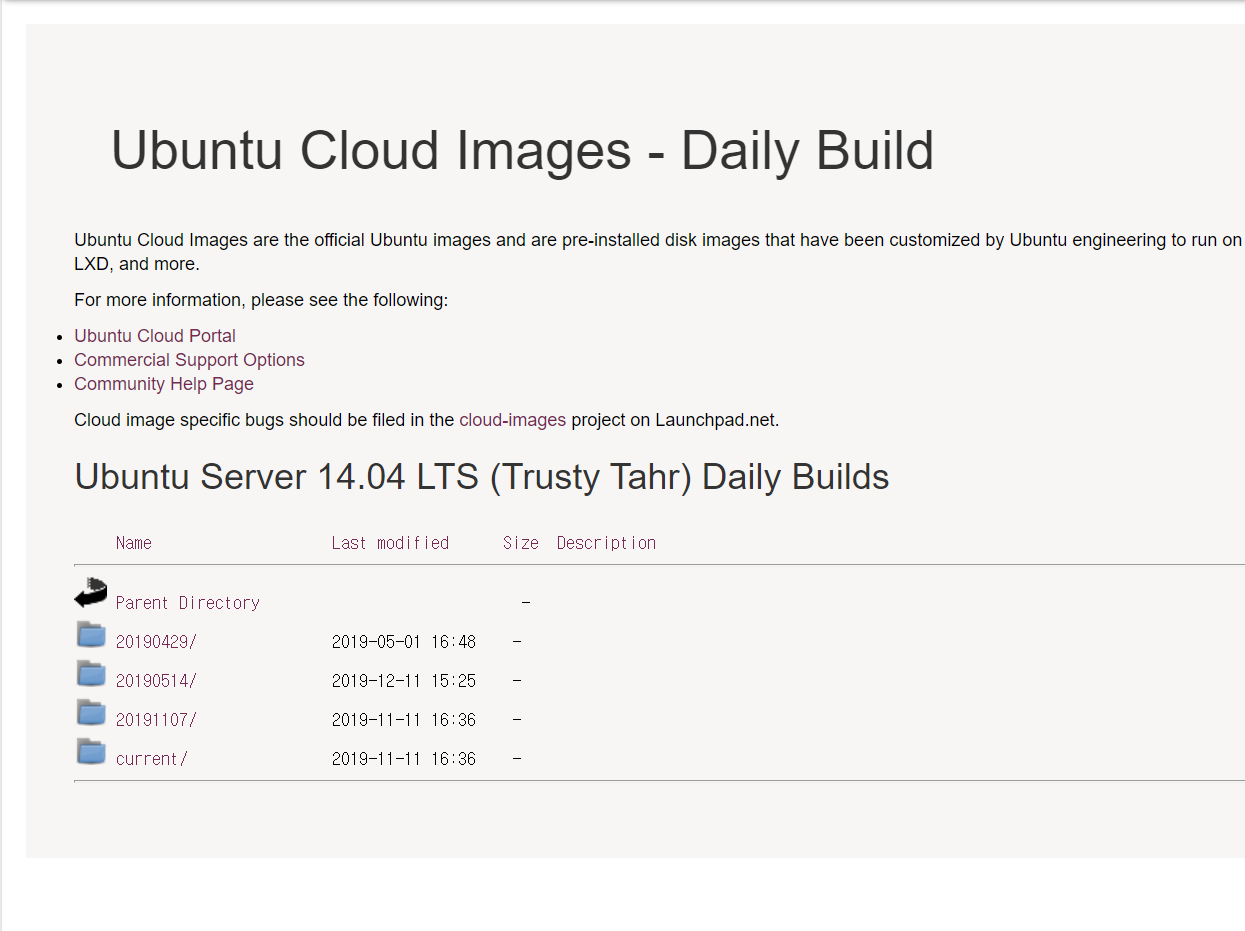Sort listing by Size column header
The width and height of the screenshot is (1245, 931).
pos(521,543)
